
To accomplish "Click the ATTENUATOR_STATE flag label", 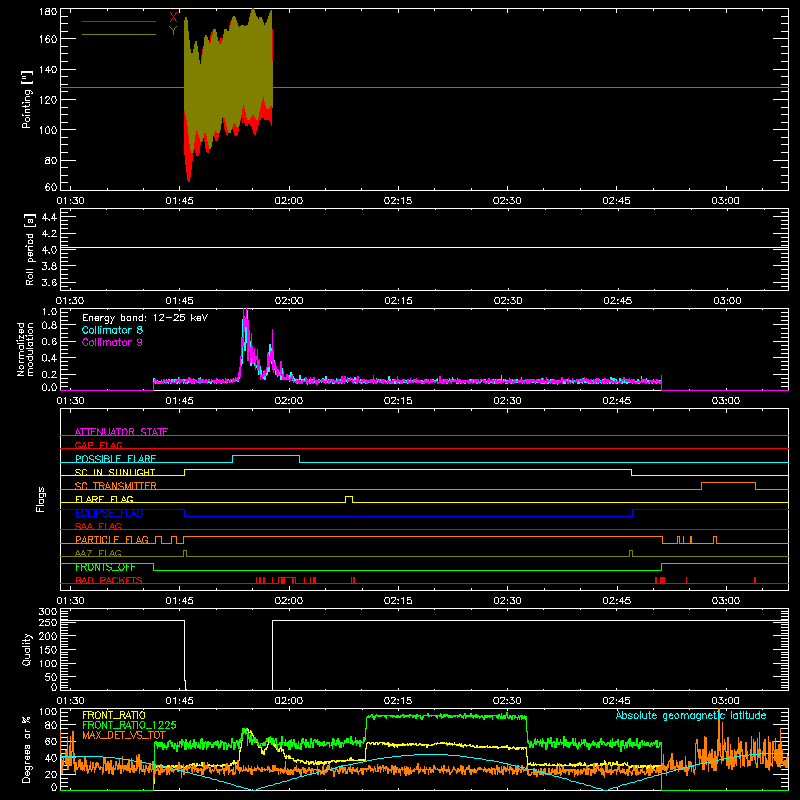I will (121, 432).
